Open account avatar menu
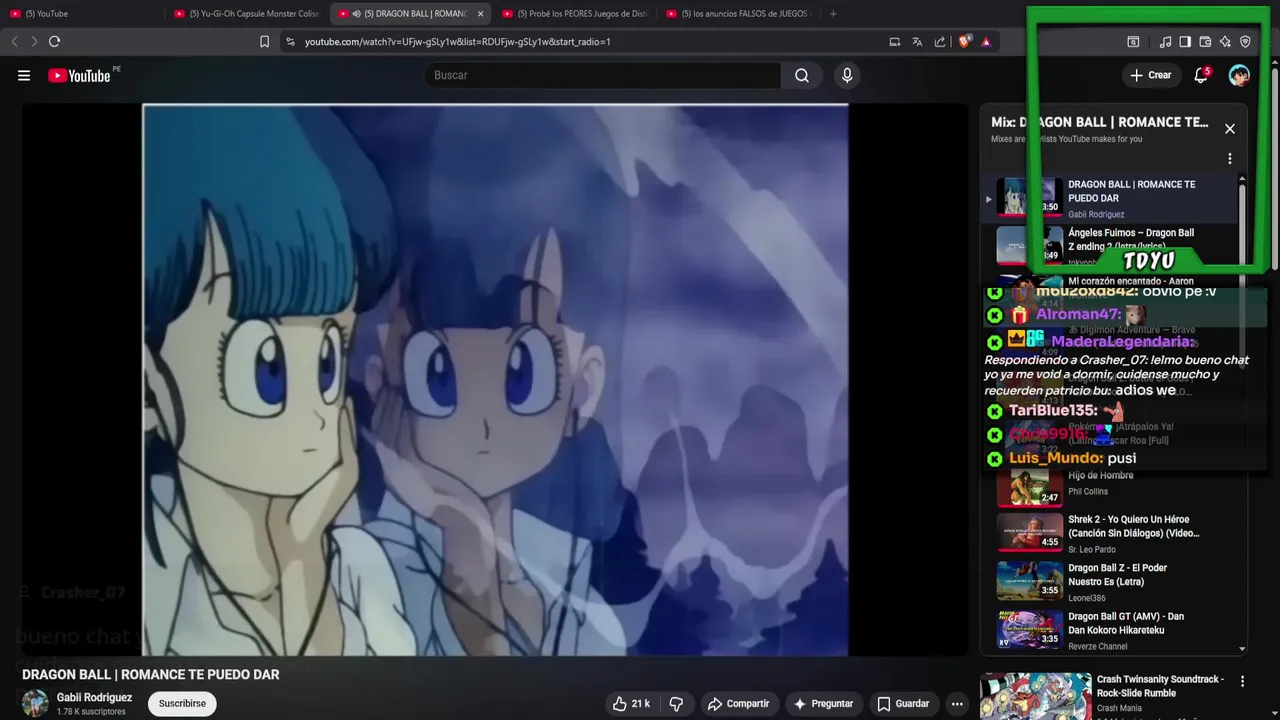Viewport: 1280px width, 720px height. [1239, 75]
